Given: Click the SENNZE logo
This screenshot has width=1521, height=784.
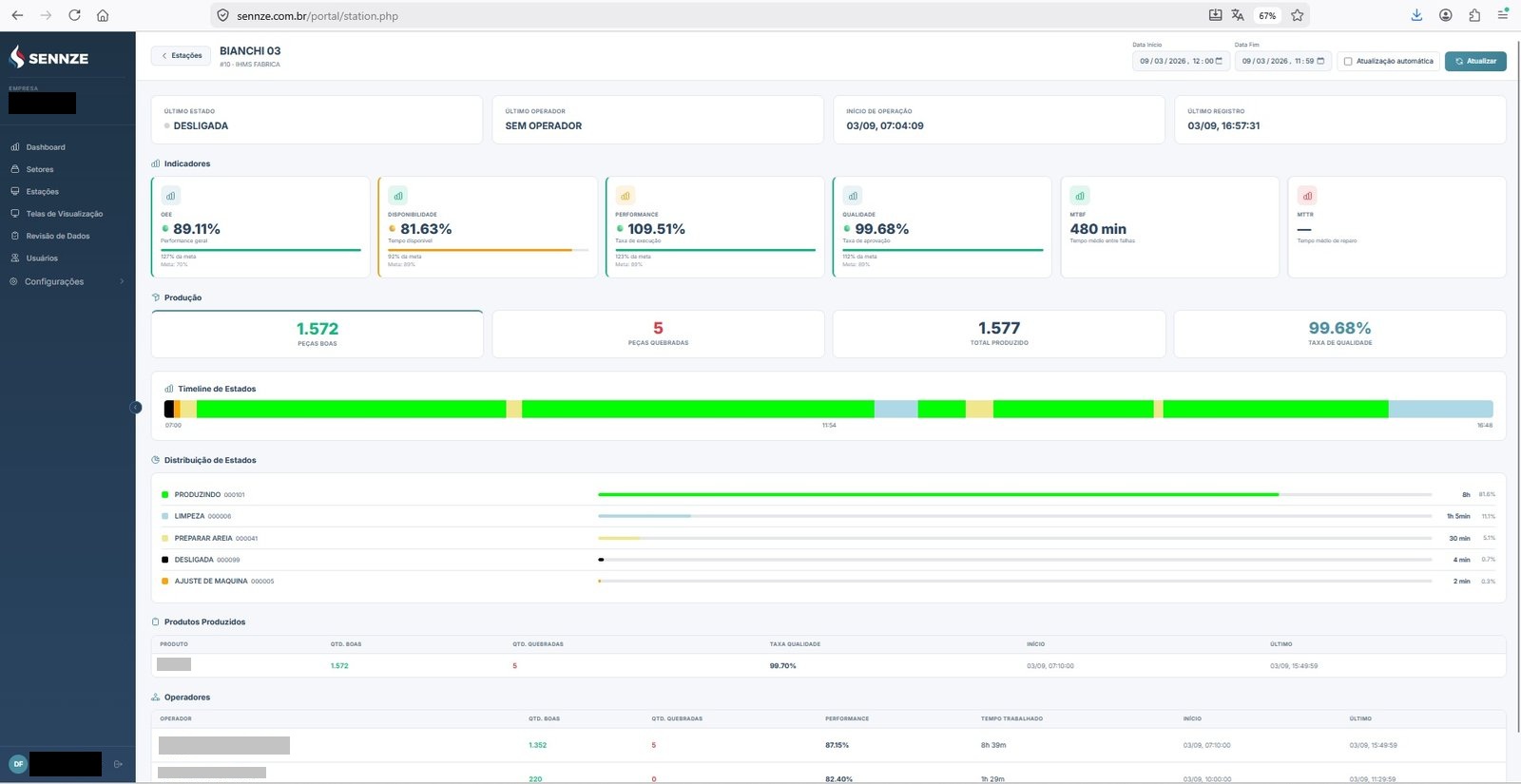Looking at the screenshot, I should [48, 57].
